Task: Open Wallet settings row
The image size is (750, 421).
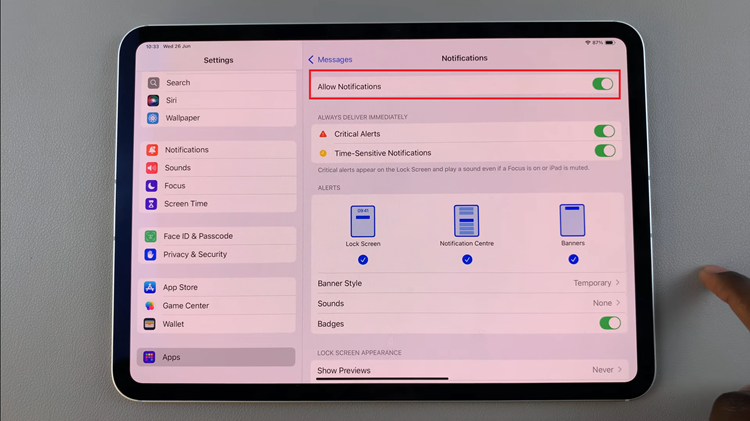Action: point(217,324)
